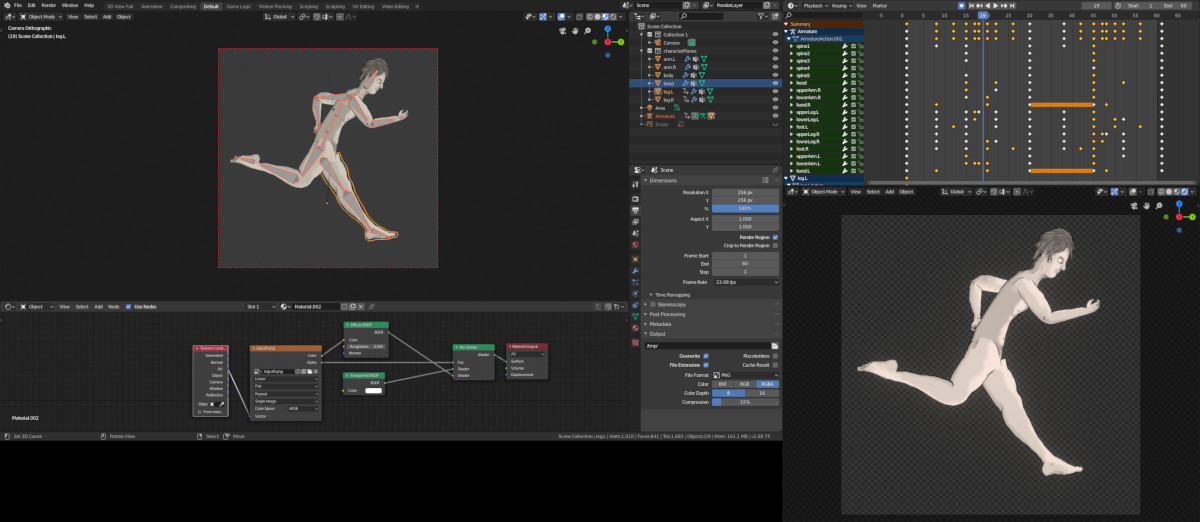The height and width of the screenshot is (522, 1200).
Task: Click the Add menu in top viewport header
Action: click(x=107, y=16)
